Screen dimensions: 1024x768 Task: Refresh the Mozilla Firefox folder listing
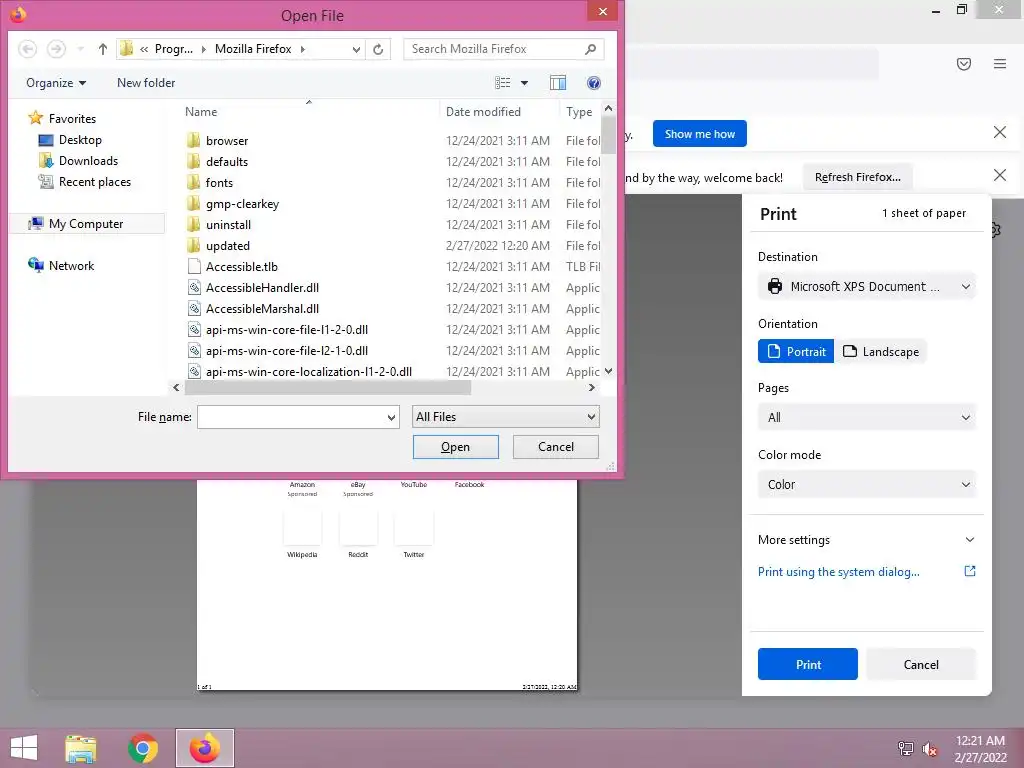(x=378, y=49)
